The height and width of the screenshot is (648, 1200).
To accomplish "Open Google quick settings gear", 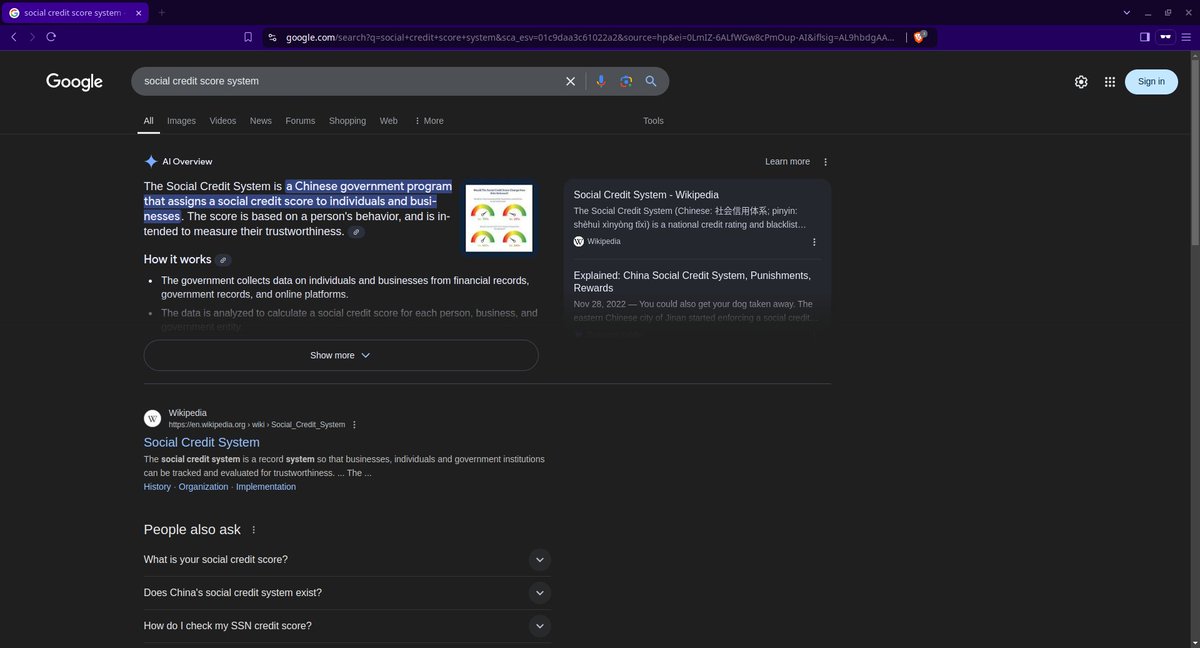I will pyautogui.click(x=1081, y=82).
